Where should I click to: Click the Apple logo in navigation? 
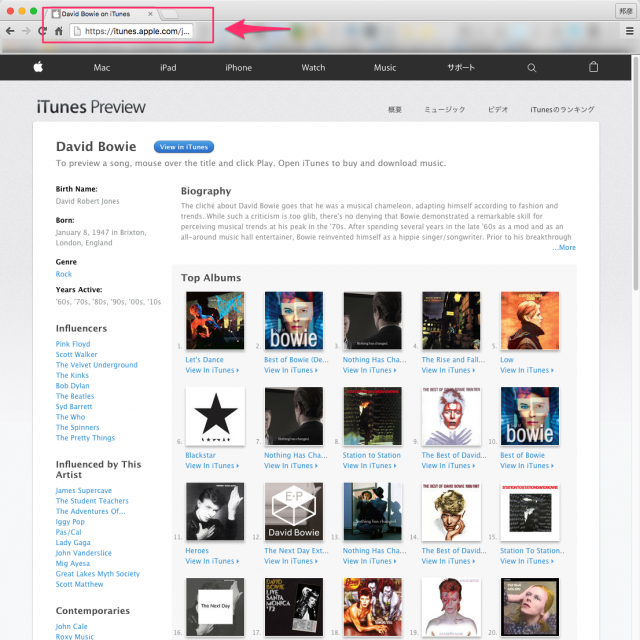(x=38, y=67)
